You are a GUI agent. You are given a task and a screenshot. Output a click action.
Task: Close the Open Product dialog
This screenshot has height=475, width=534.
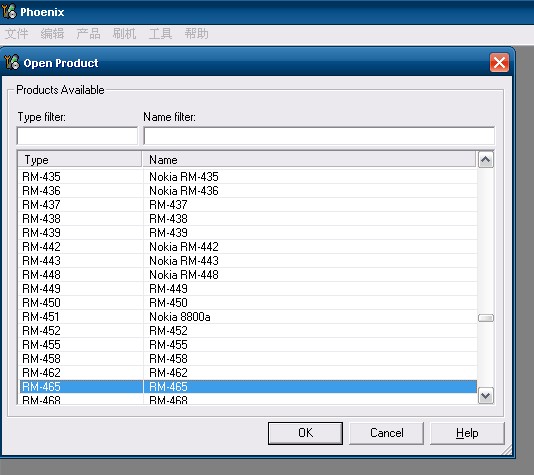[499, 63]
